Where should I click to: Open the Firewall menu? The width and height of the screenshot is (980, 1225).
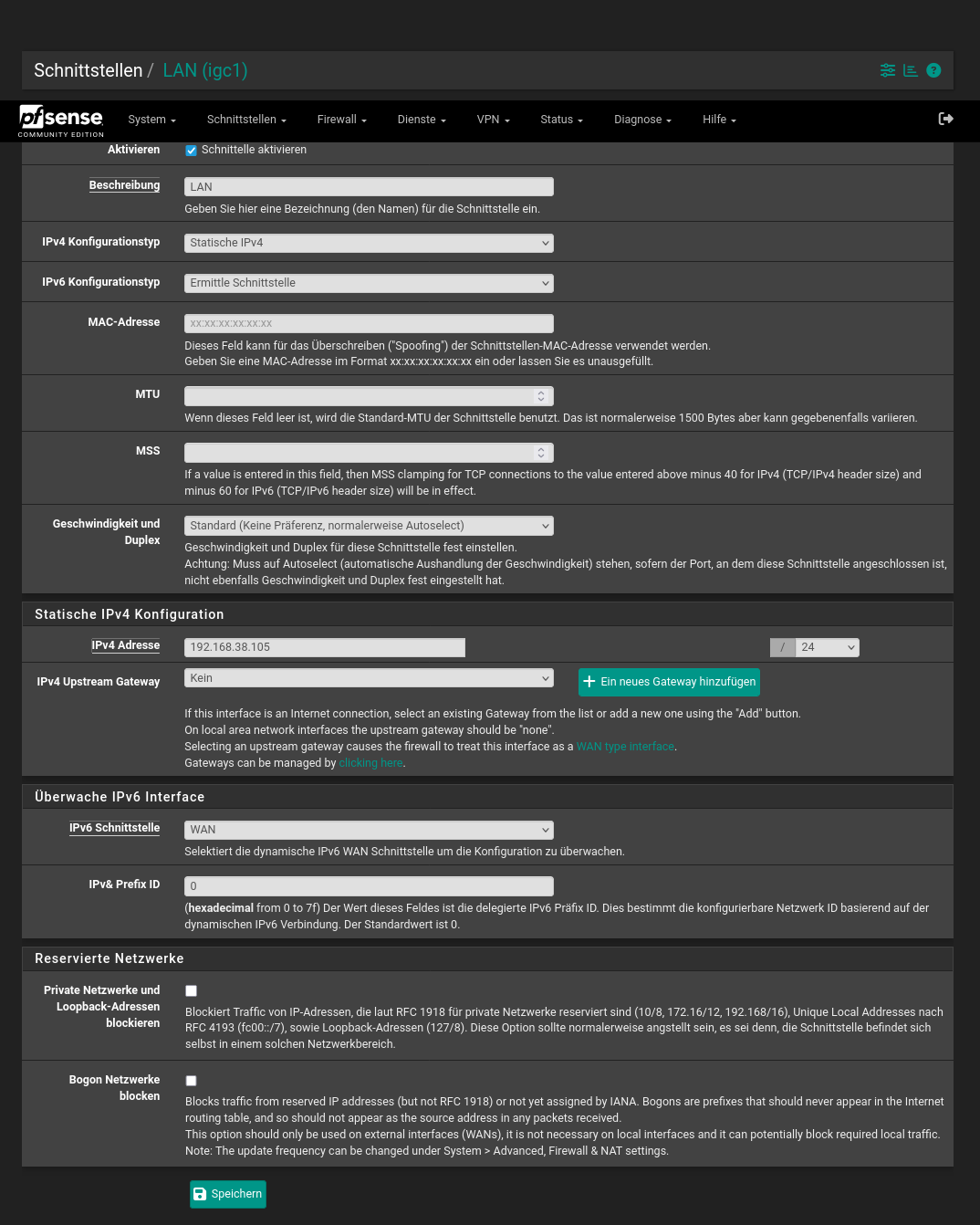click(341, 120)
